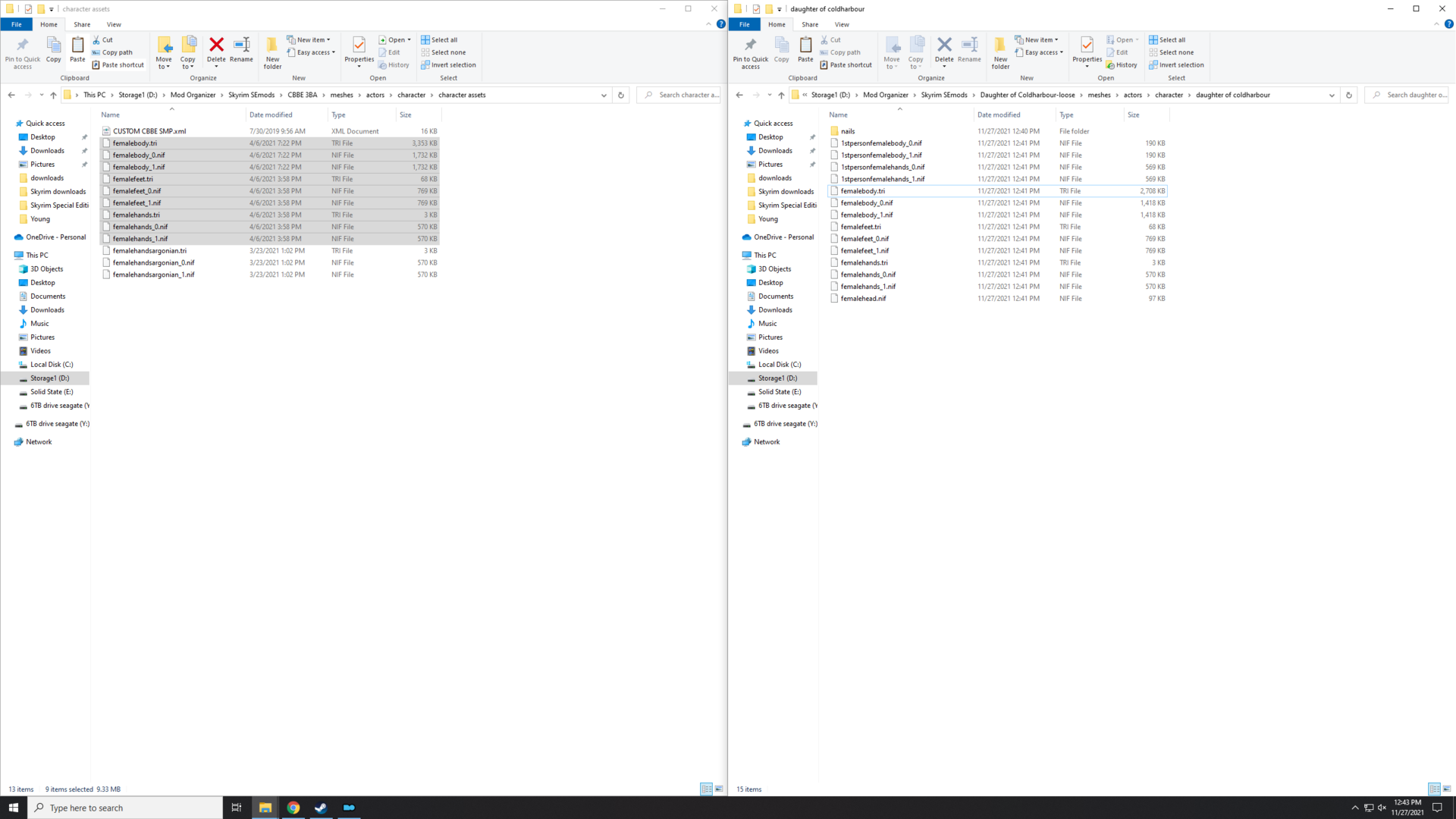Click Copy path in left window ribbon

[112, 52]
